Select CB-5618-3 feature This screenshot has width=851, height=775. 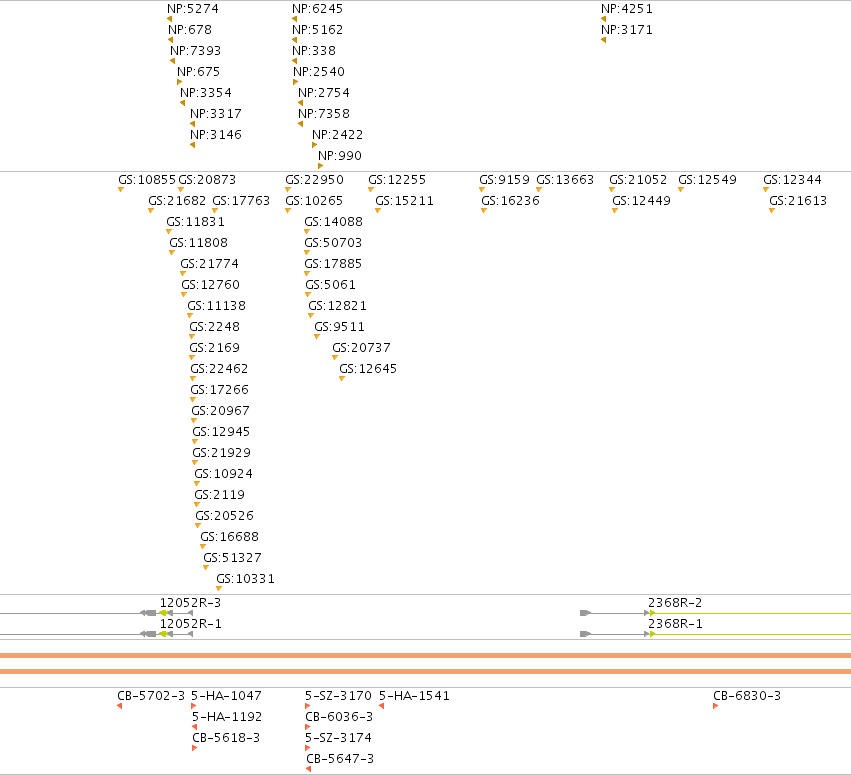226,738
